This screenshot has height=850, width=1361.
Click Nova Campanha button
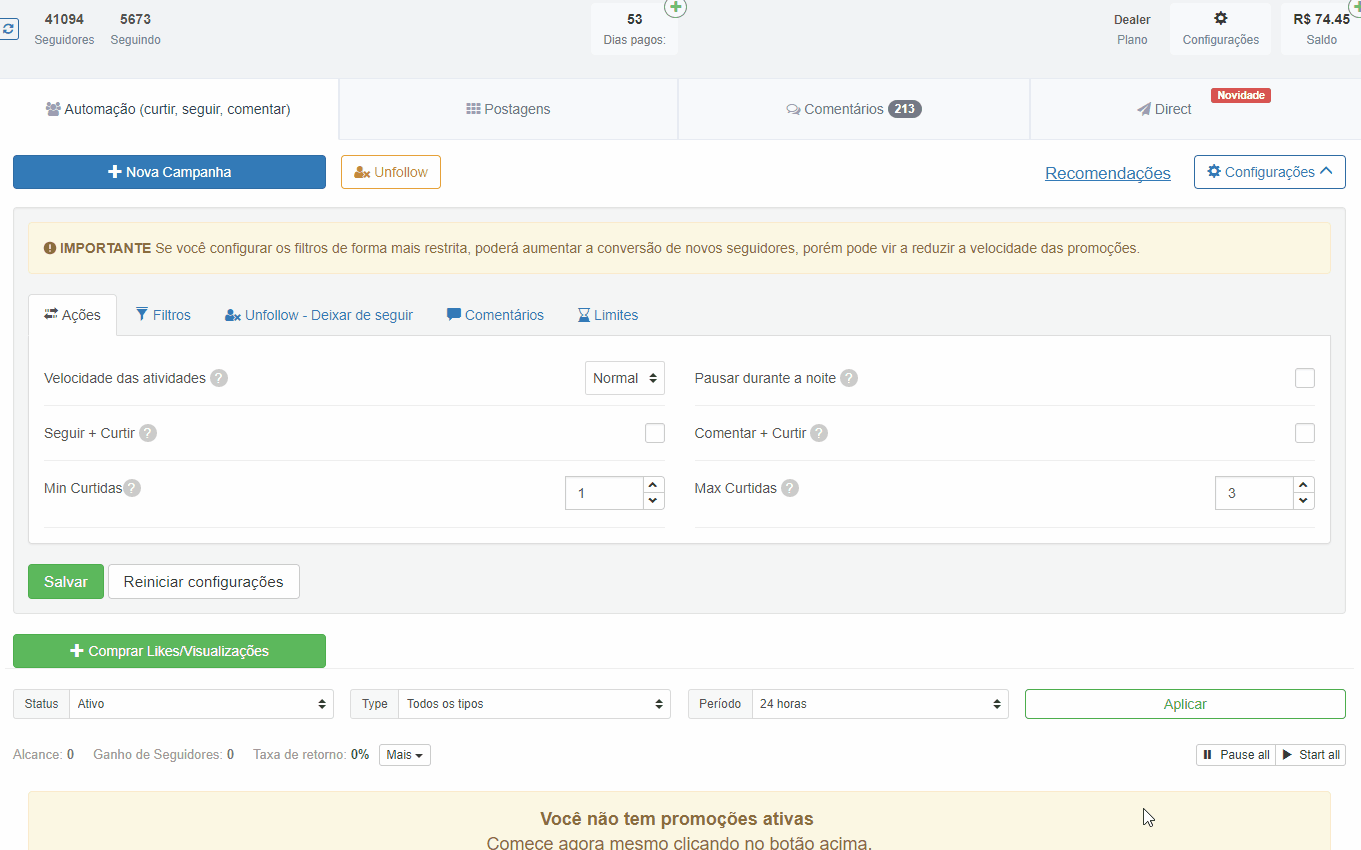[169, 172]
